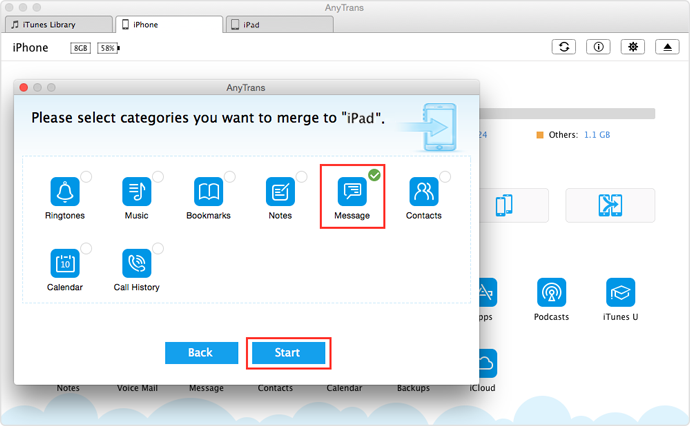Image resolution: width=690 pixels, height=426 pixels.
Task: Click the eject device button
Action: click(668, 47)
